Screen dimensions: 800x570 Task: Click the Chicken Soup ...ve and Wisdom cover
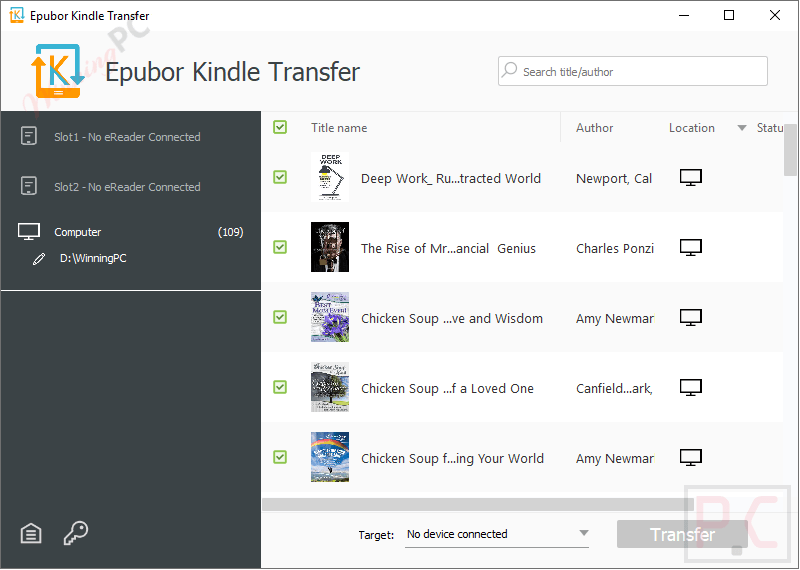330,317
